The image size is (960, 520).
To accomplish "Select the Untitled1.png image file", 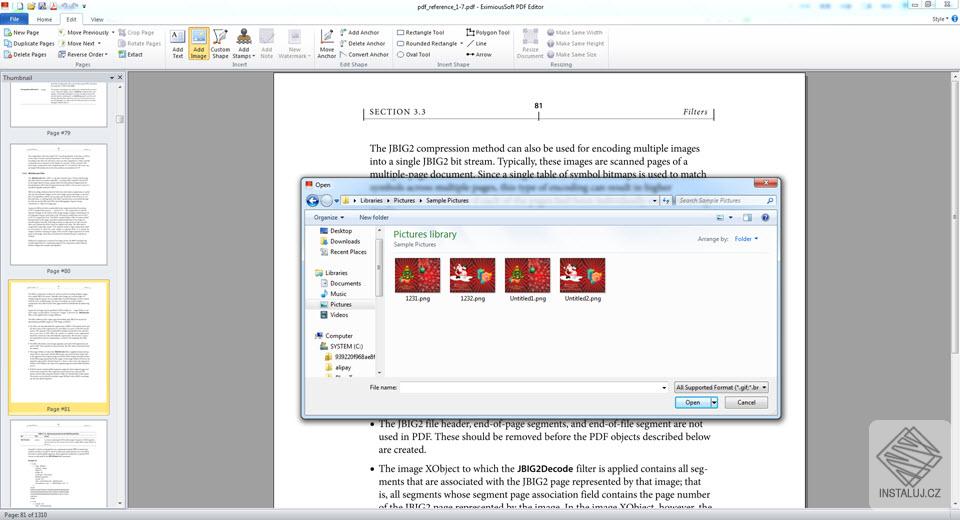I will [x=528, y=280].
